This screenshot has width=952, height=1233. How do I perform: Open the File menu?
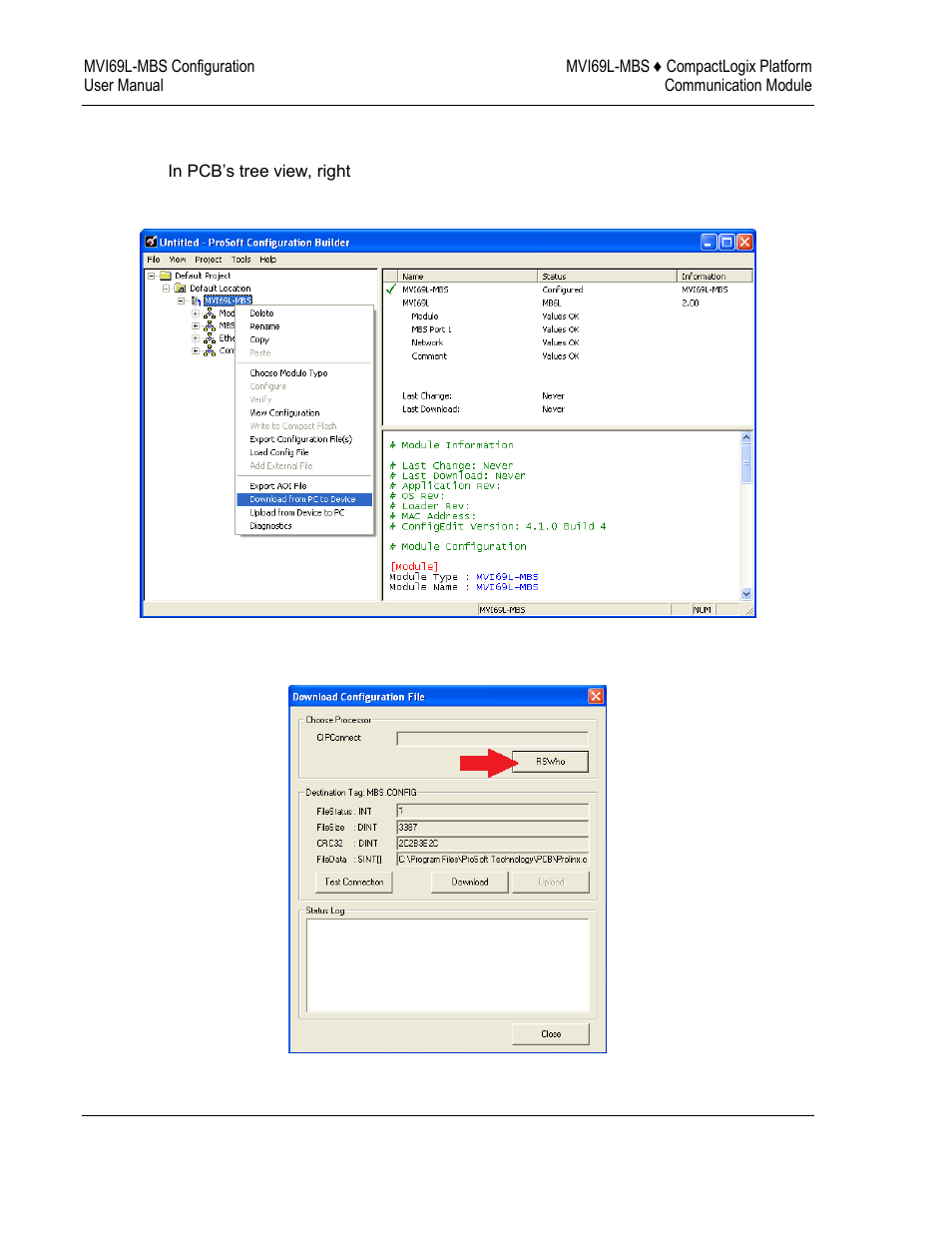154,260
